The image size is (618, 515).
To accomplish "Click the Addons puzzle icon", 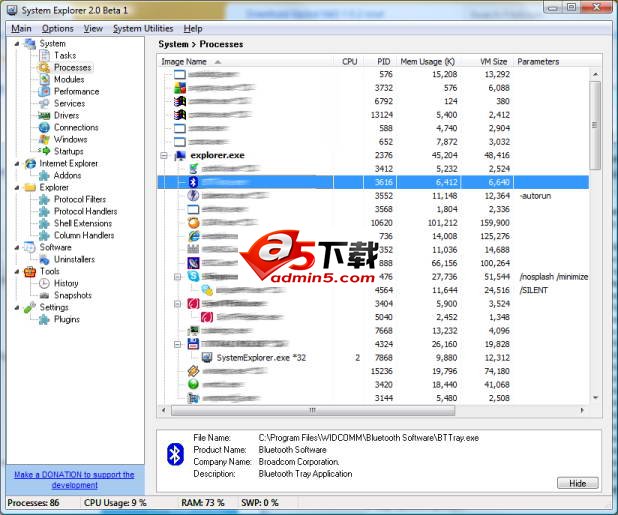I will (44, 175).
